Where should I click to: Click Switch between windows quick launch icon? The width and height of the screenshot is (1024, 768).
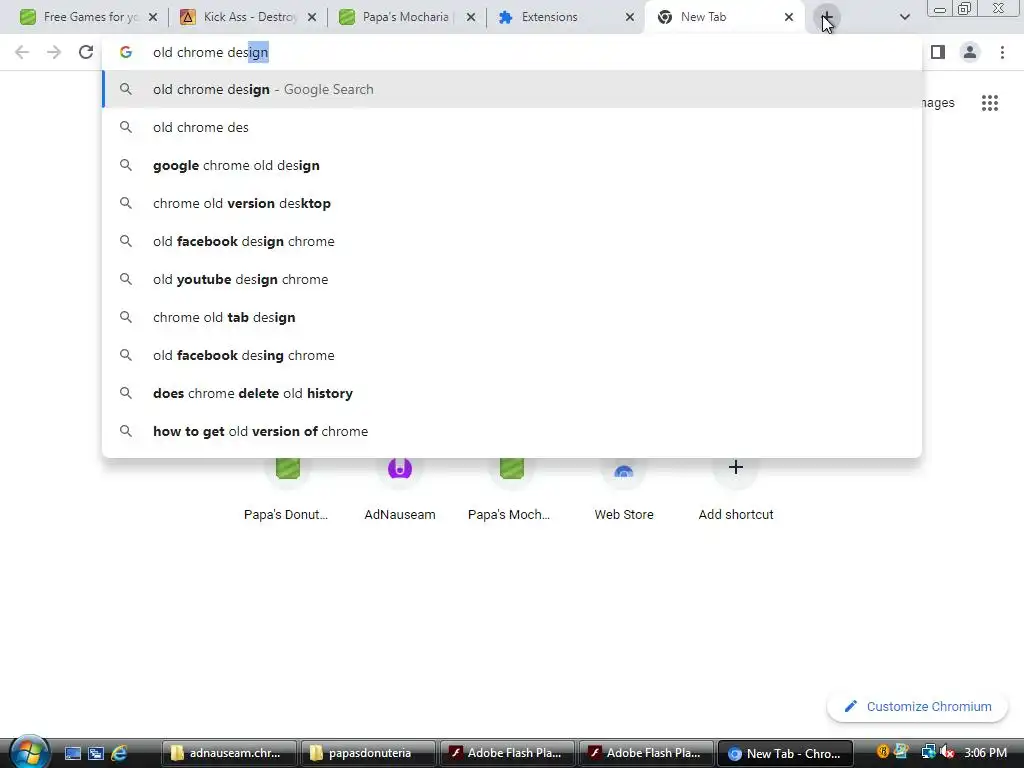click(x=95, y=753)
